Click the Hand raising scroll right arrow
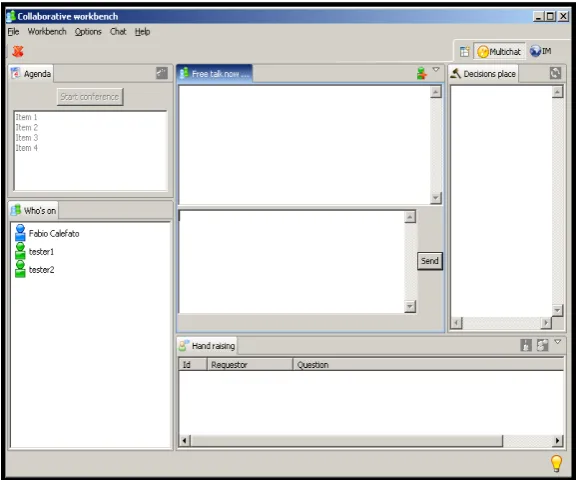The image size is (579, 480). [558, 440]
